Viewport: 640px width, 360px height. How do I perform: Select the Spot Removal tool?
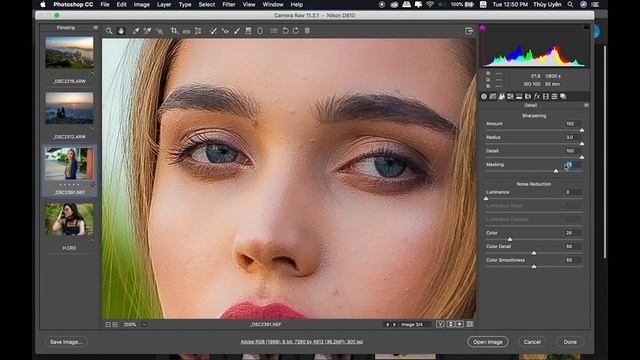(x=213, y=31)
